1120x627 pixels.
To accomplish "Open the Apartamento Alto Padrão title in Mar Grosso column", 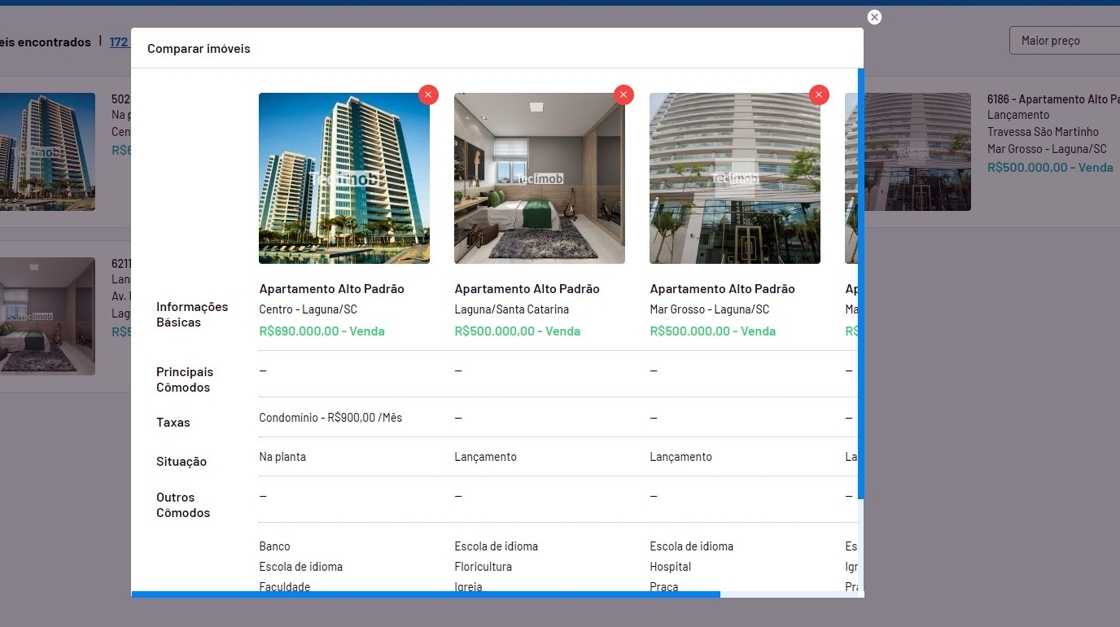I will pos(722,289).
